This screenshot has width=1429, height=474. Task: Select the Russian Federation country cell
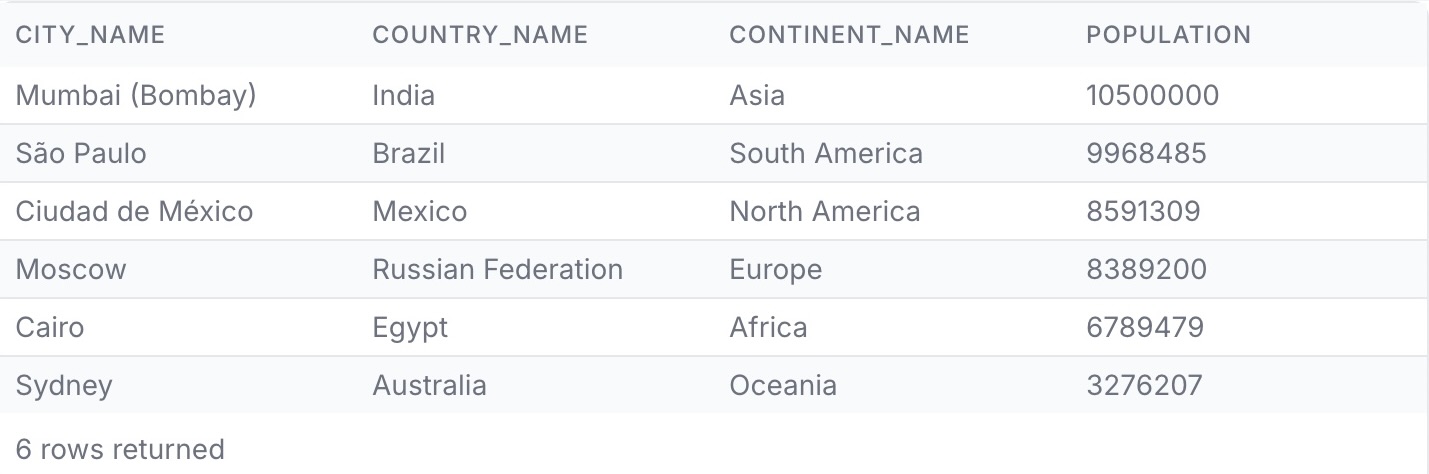pos(497,270)
